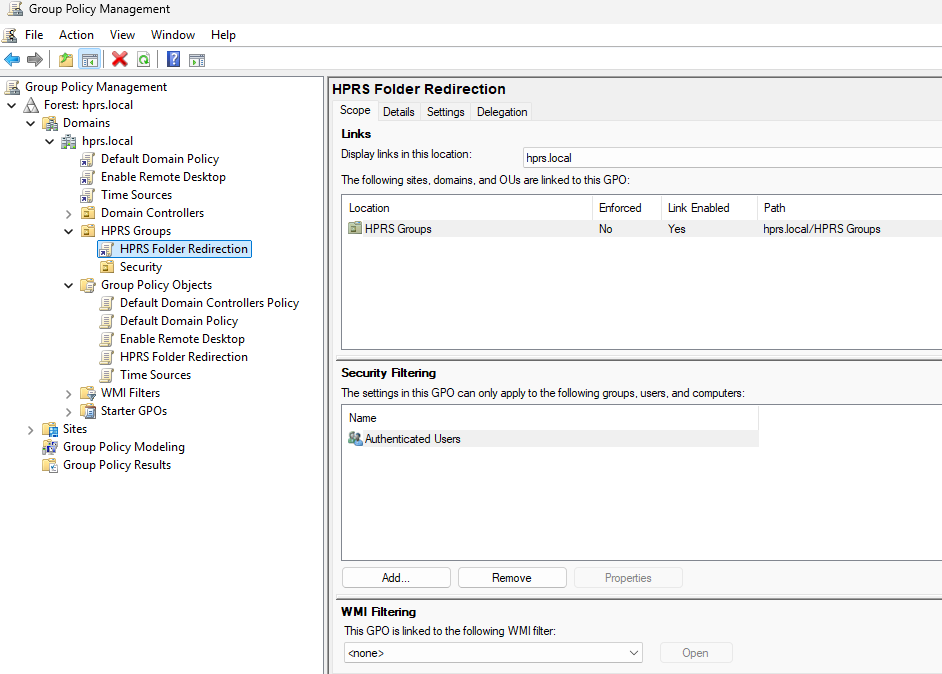942x674 pixels.
Task: Expand the WMI Filters node
Action: [x=68, y=394]
